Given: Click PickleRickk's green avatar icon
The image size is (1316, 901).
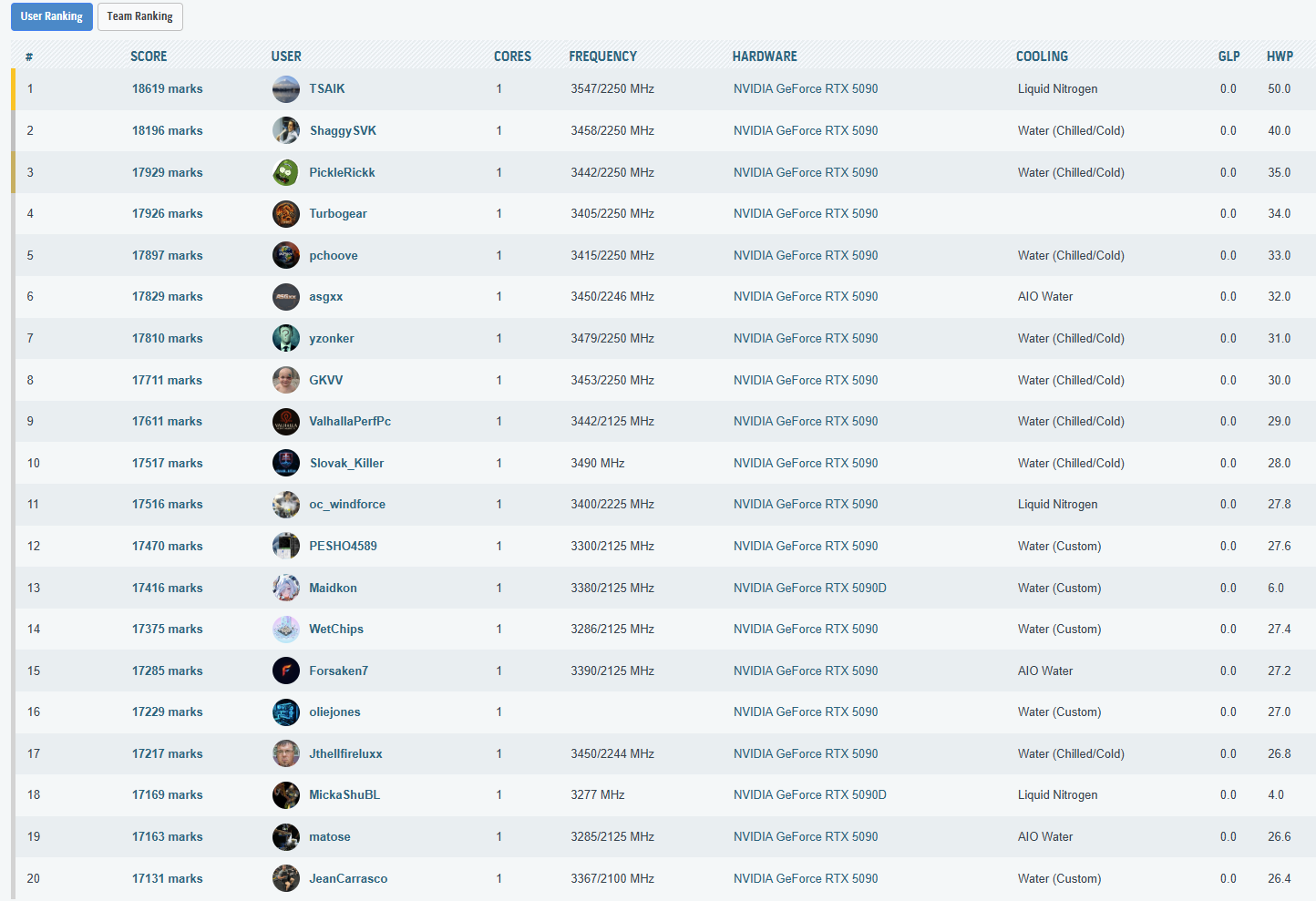Looking at the screenshot, I should pyautogui.click(x=285, y=172).
